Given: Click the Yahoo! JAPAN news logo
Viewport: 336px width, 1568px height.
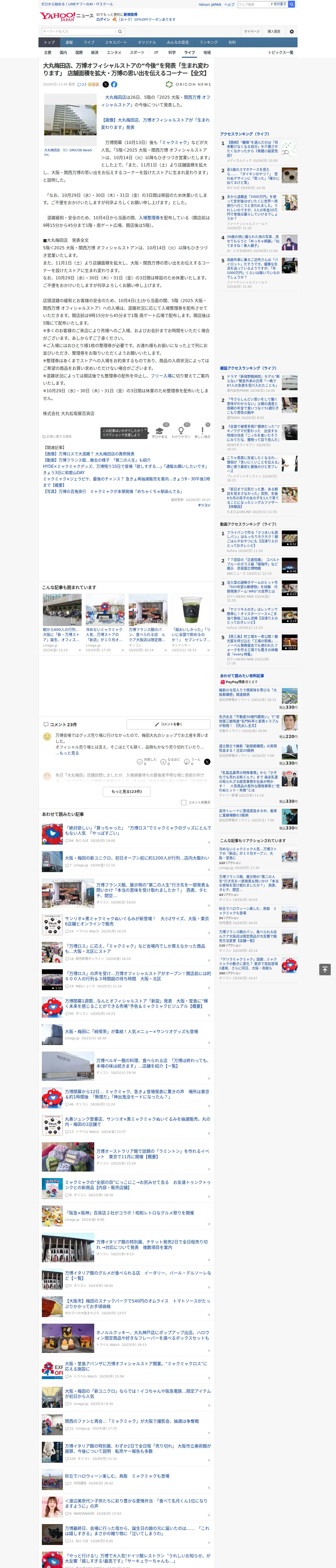Looking at the screenshot, I should pyautogui.click(x=67, y=16).
